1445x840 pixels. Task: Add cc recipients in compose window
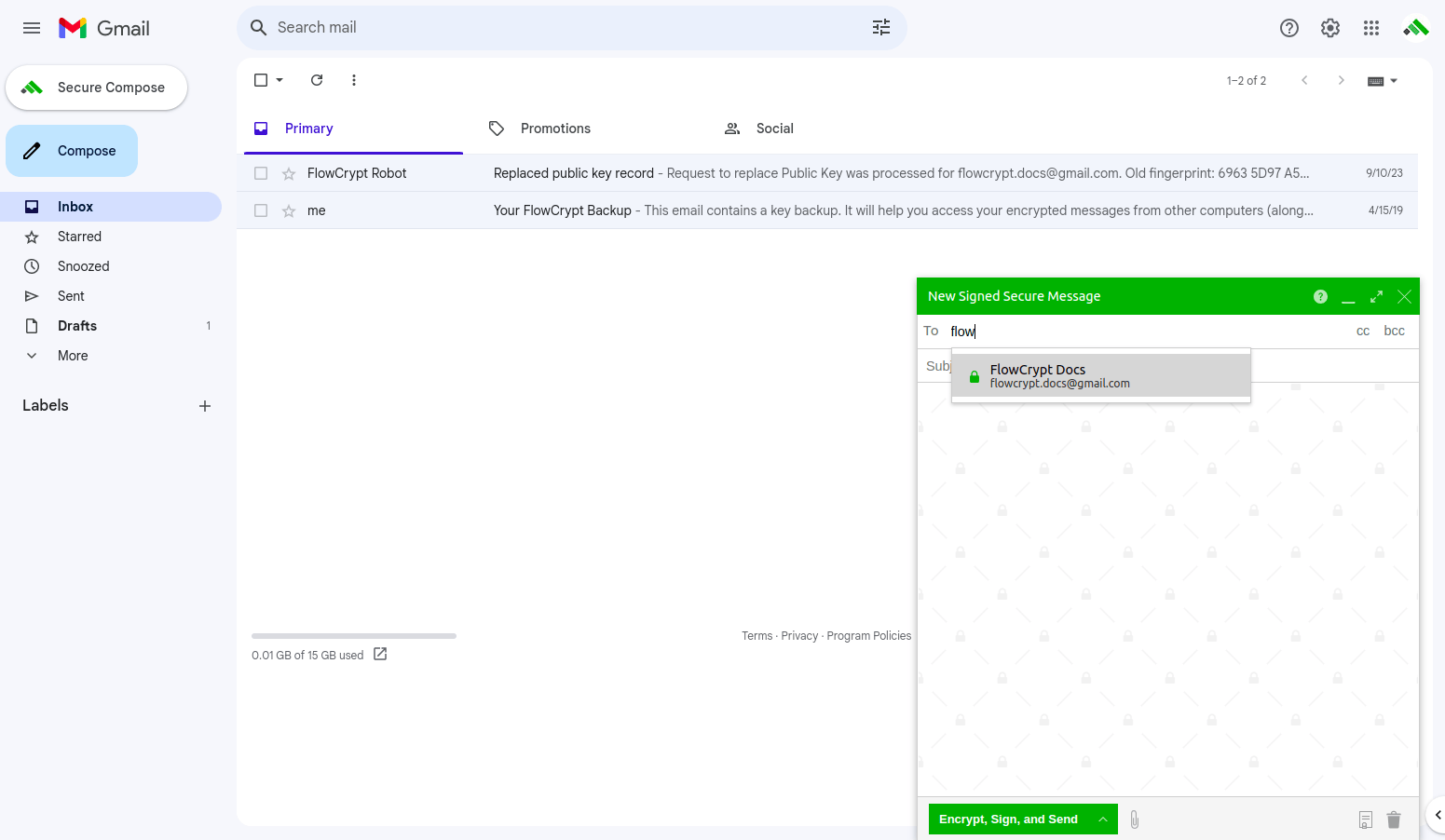click(1363, 332)
